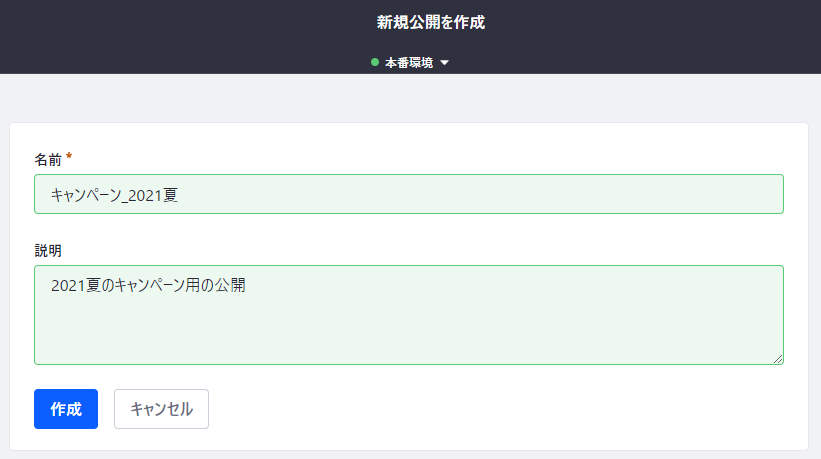Click the empty right end of the name field

coord(650,194)
